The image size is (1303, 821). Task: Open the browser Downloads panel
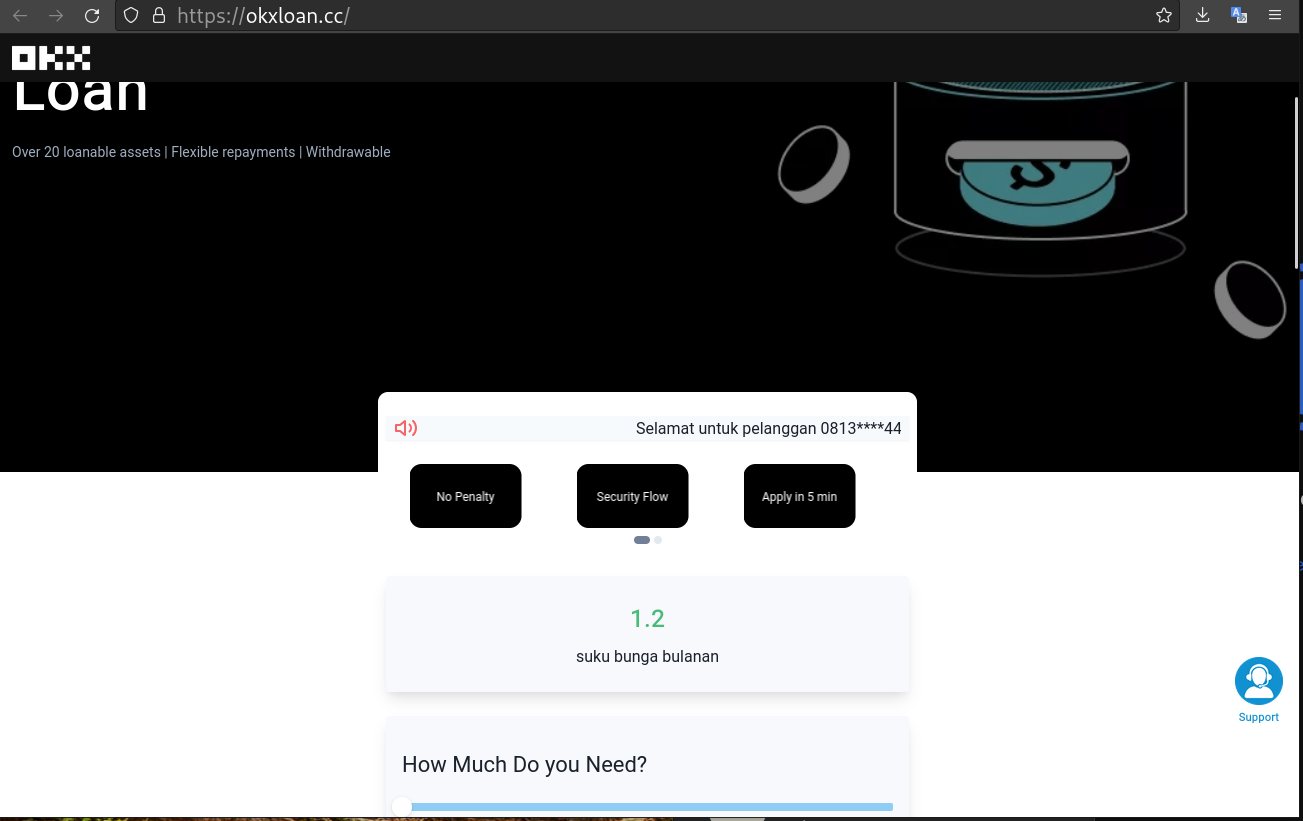(x=1202, y=16)
